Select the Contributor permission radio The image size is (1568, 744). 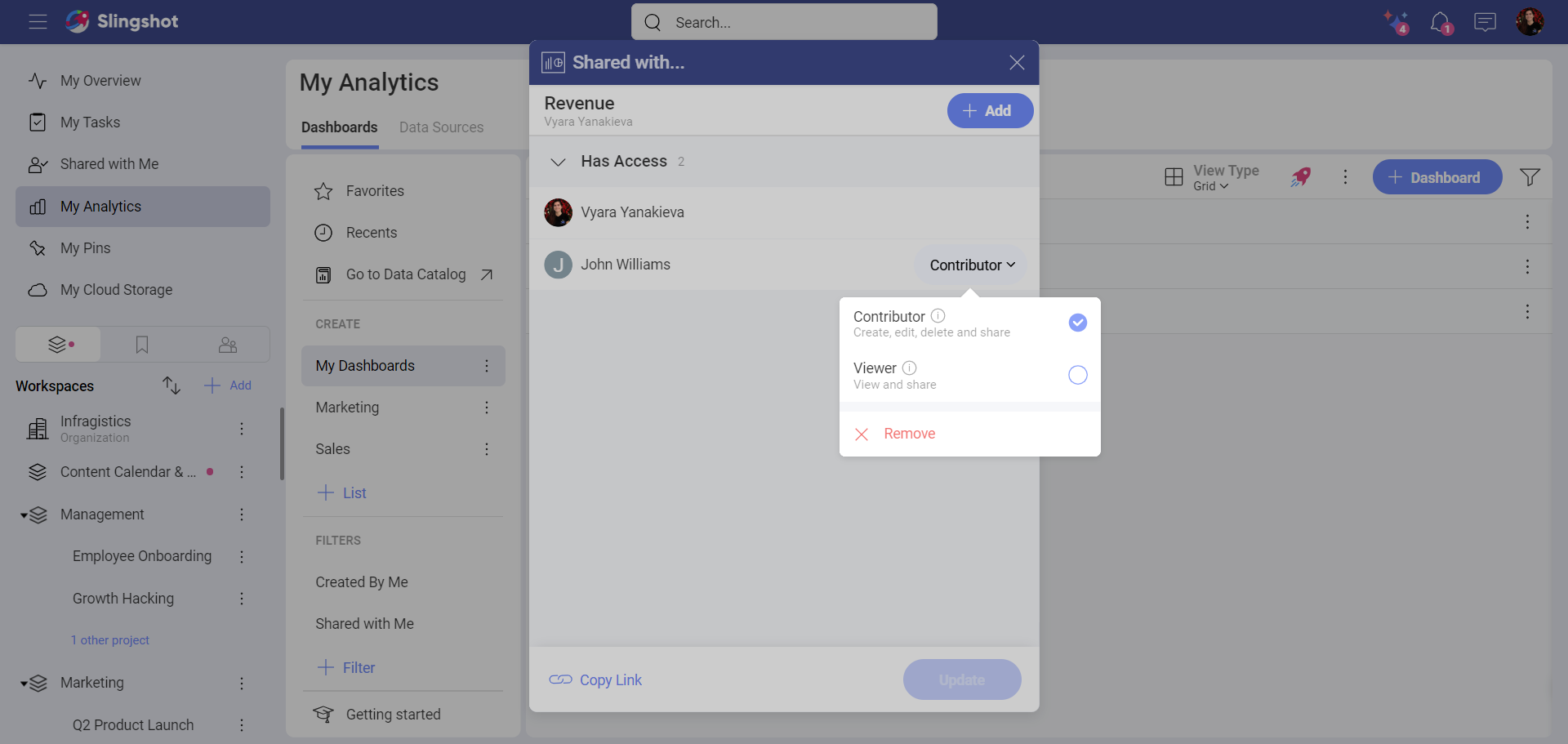pos(1078,323)
